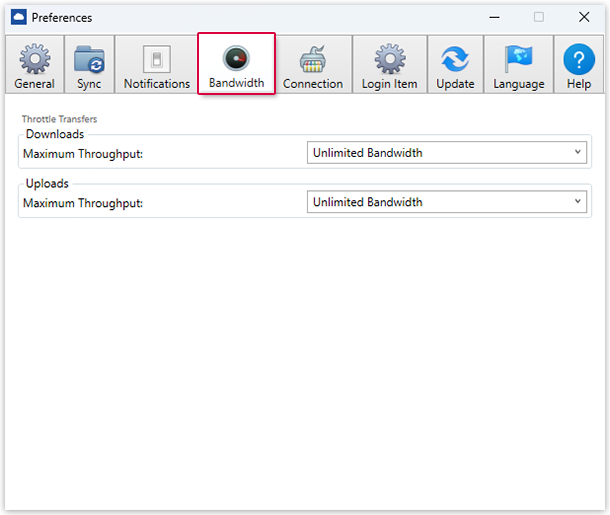Image resolution: width=610 pixels, height=515 pixels.
Task: Click the Downloads group label
Action: [x=55, y=134]
